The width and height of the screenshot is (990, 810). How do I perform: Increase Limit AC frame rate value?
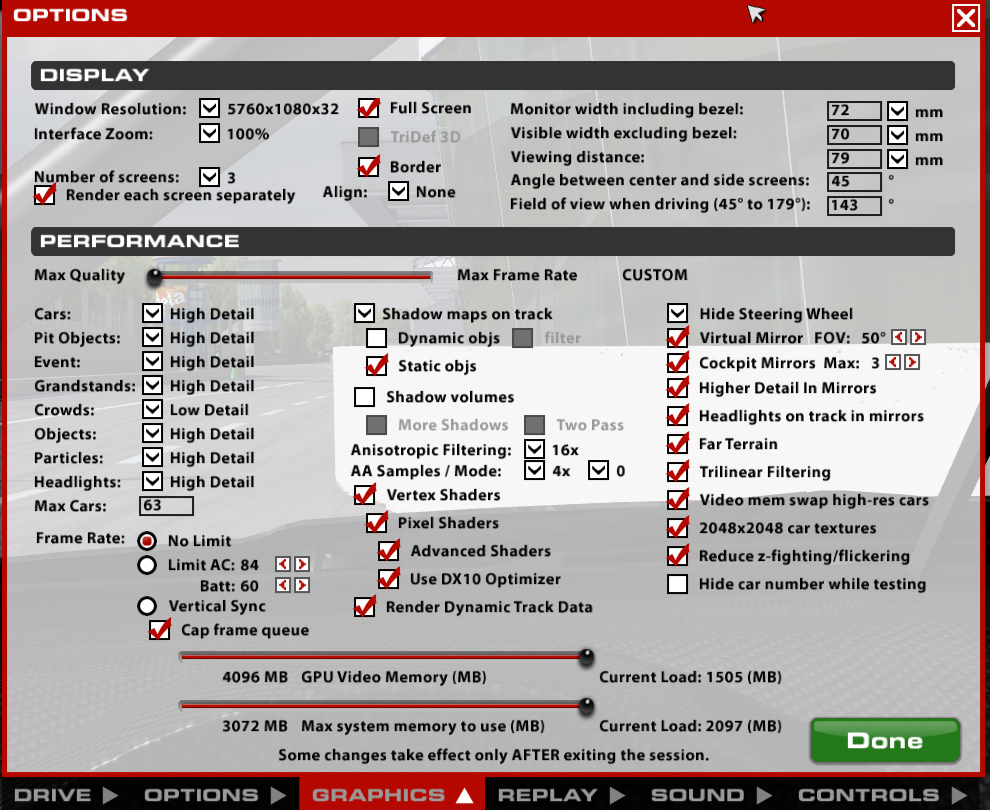(302, 564)
